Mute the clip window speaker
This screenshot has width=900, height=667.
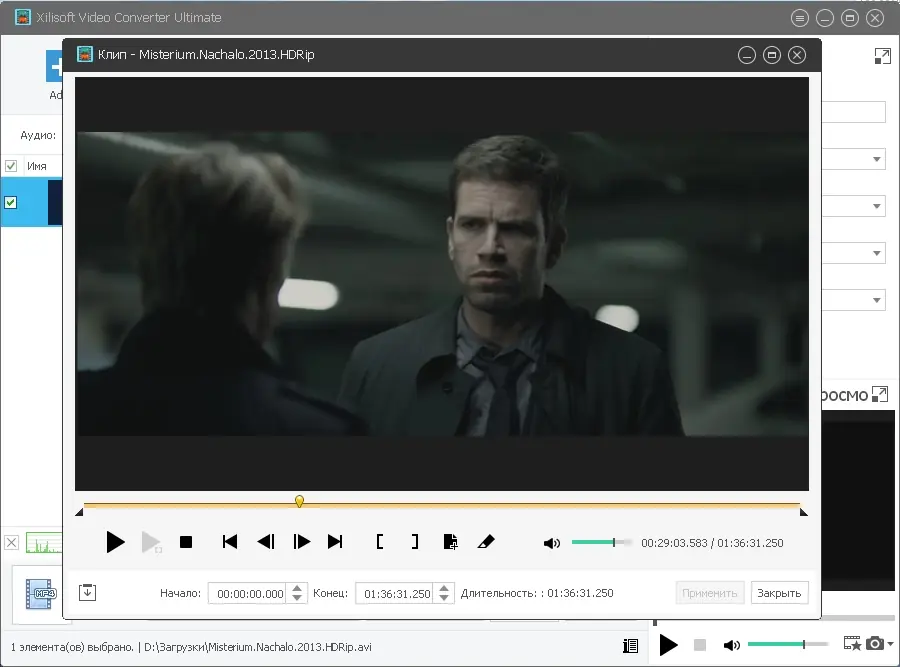(x=552, y=543)
